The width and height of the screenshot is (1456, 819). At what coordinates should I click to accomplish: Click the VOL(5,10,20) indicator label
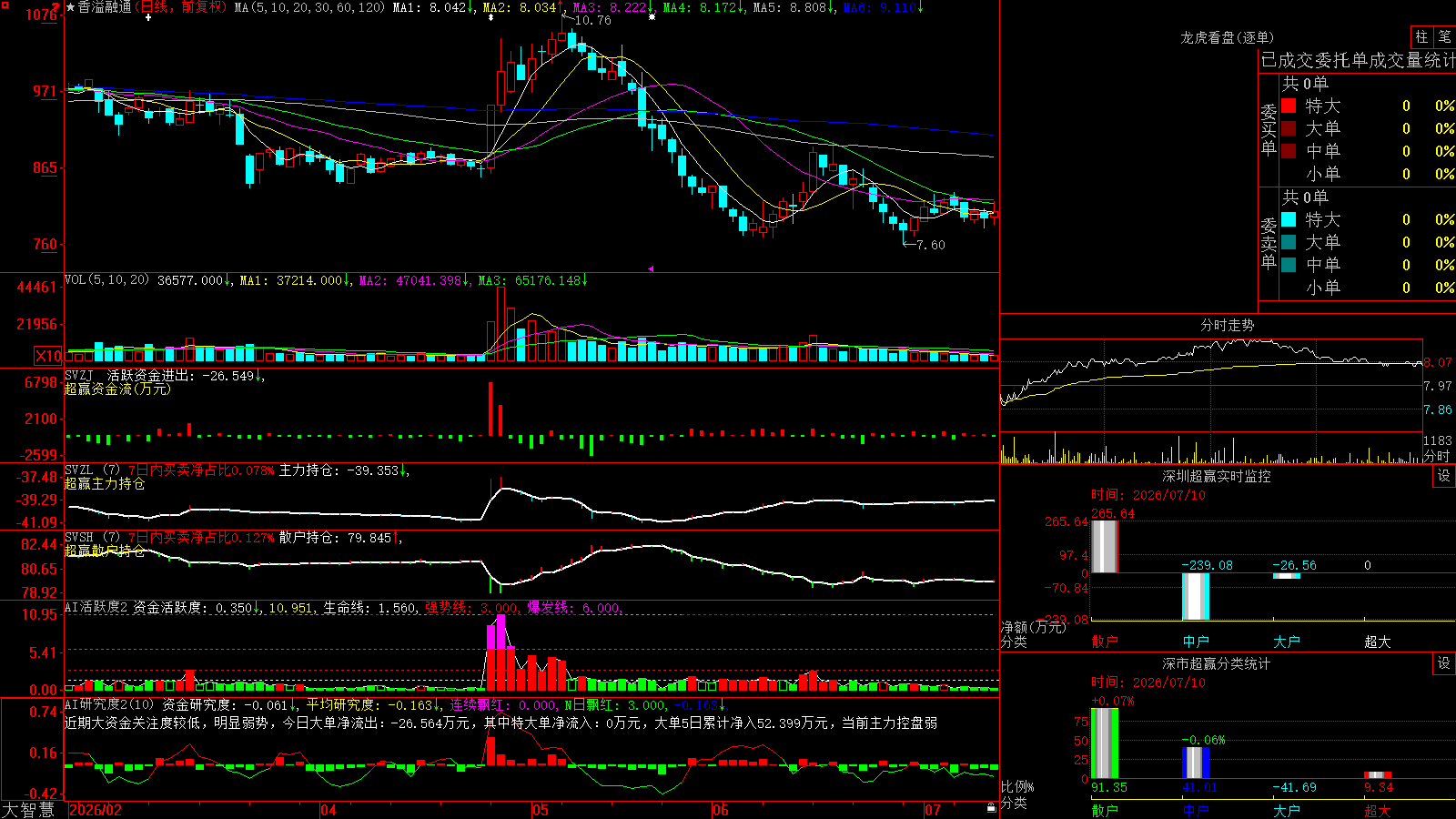[x=106, y=280]
